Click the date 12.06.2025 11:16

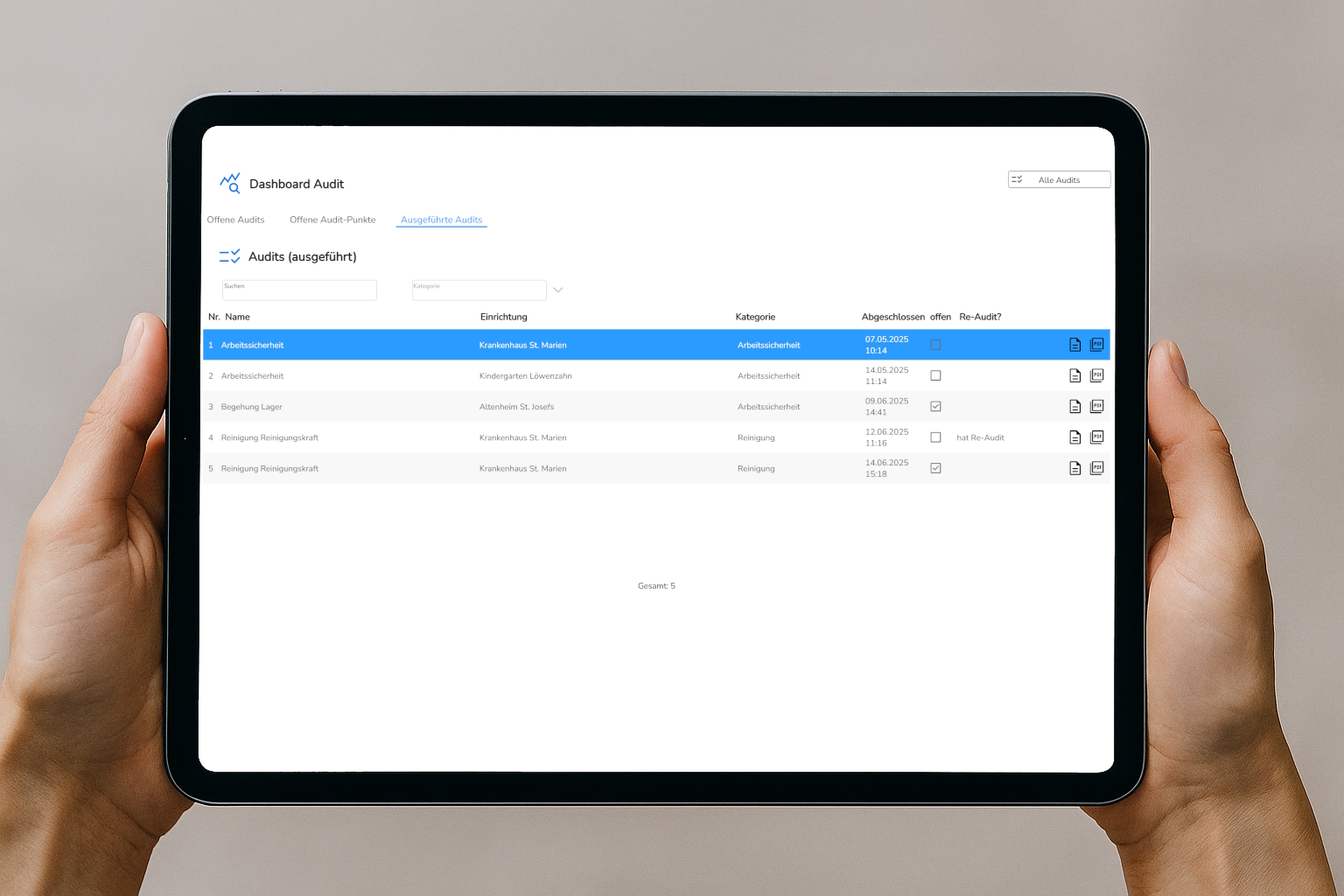(x=886, y=437)
